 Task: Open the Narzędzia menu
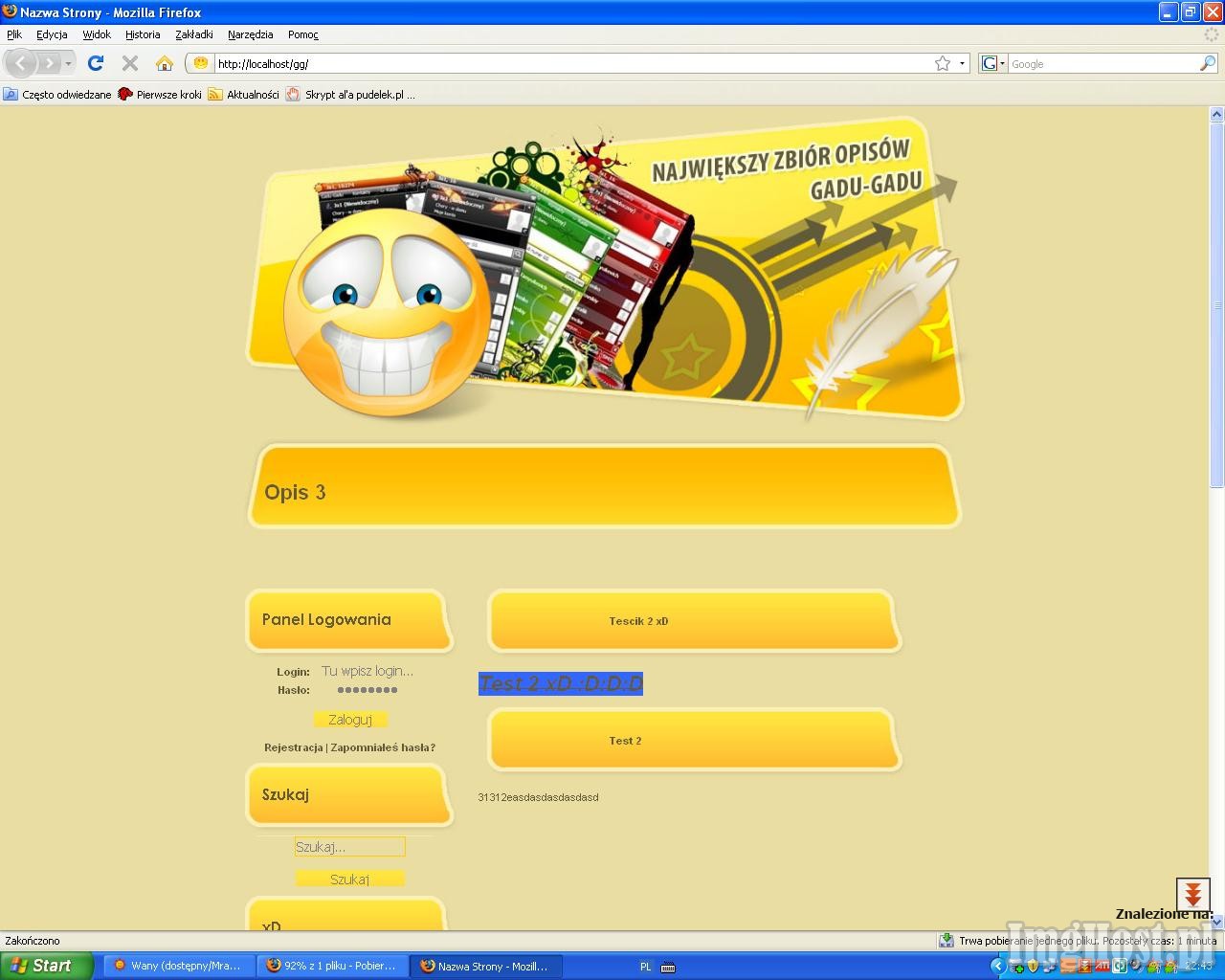tap(250, 34)
